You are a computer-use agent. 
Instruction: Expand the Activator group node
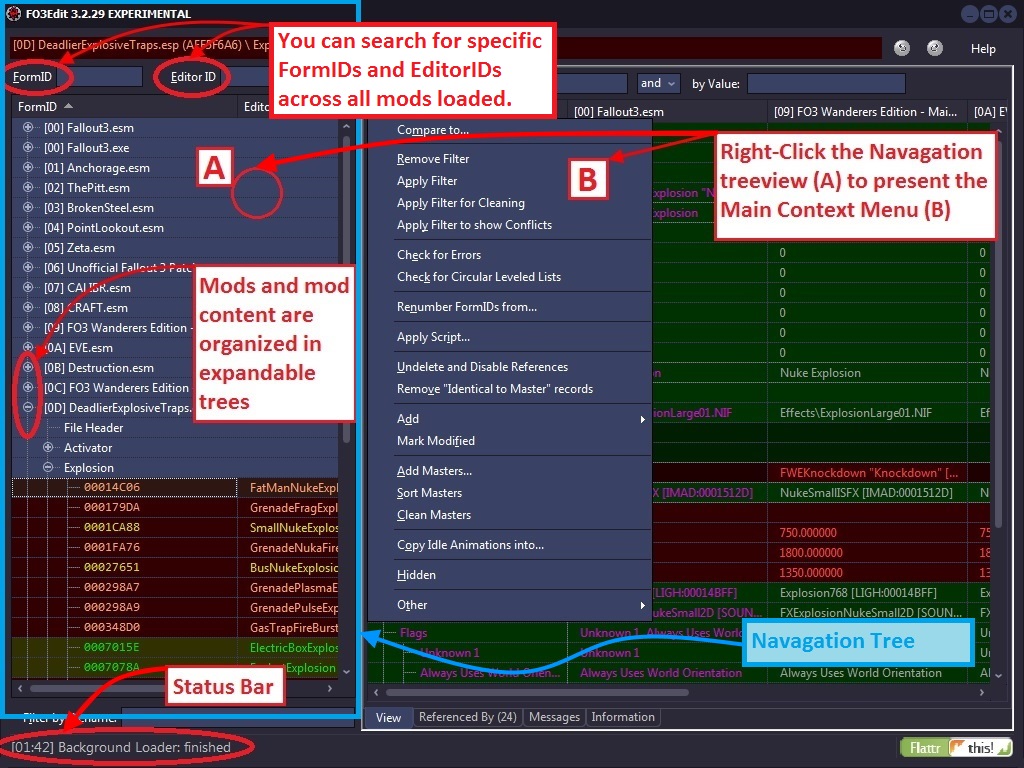click(48, 447)
